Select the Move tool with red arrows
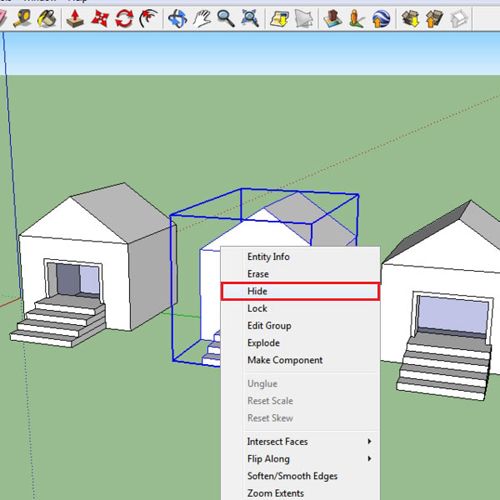This screenshot has width=500, height=500. (x=100, y=18)
